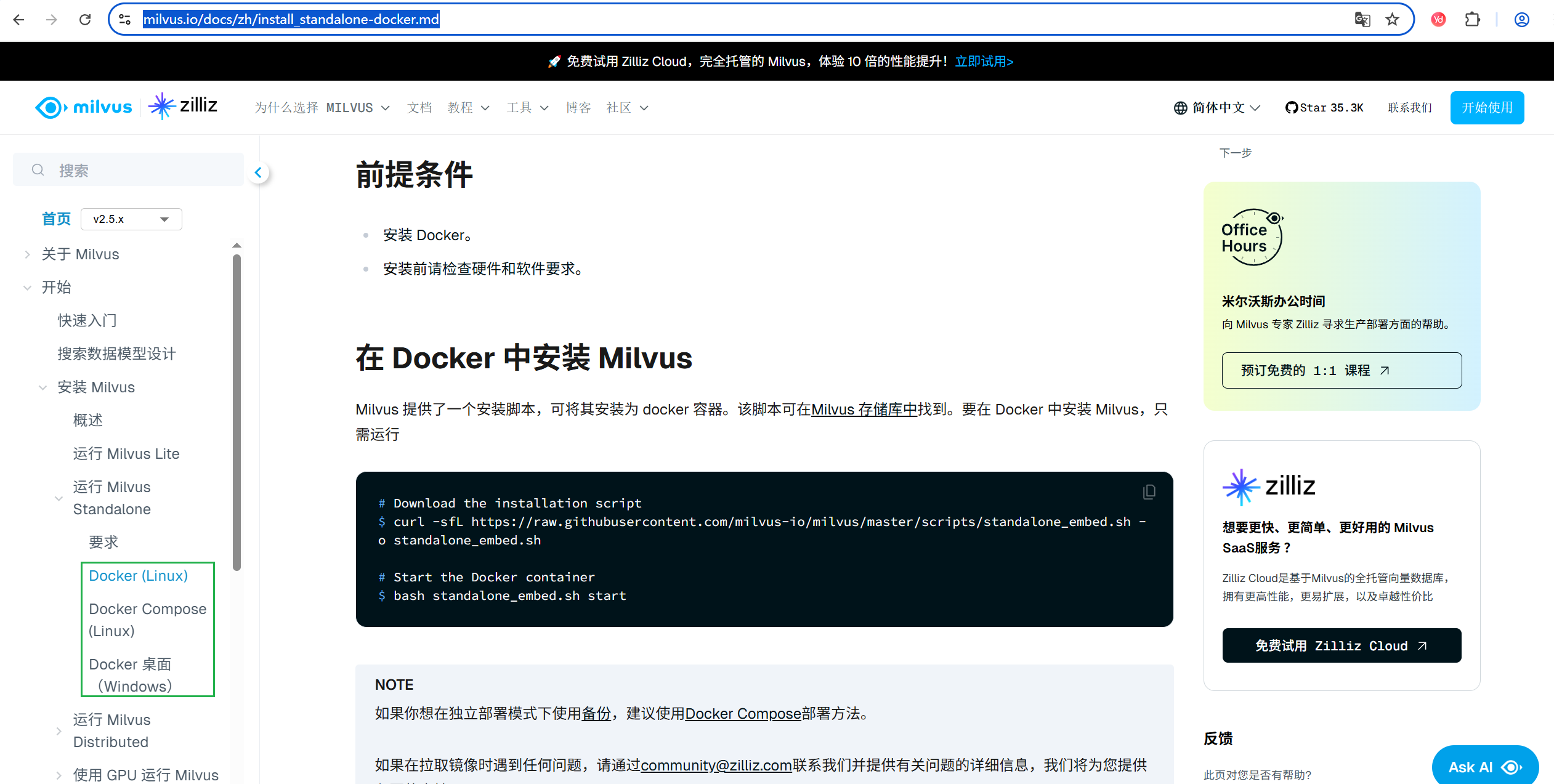Open the Docker Compose link in the NOTE
This screenshot has width=1554, height=784.
[743, 713]
